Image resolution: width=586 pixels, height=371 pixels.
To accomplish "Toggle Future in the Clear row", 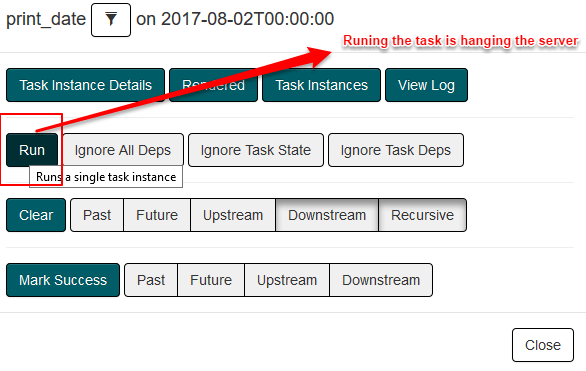I will tap(157, 215).
